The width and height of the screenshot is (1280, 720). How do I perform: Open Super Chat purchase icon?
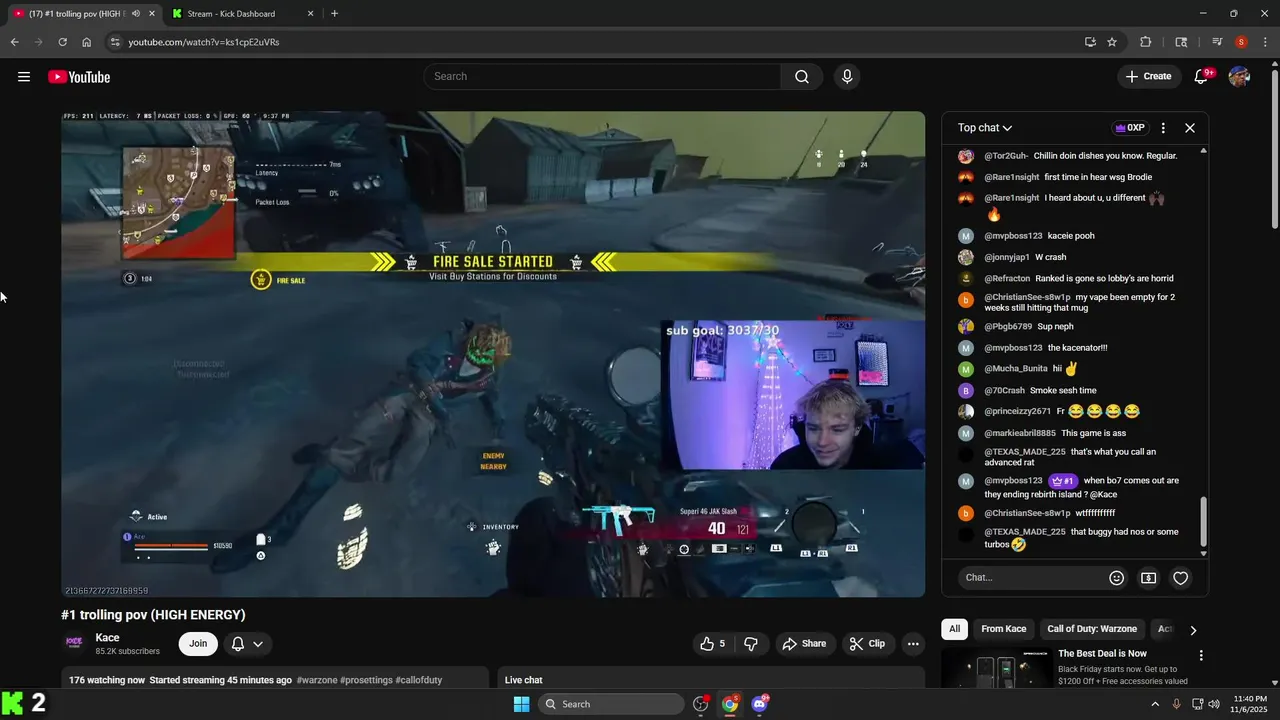(1149, 577)
